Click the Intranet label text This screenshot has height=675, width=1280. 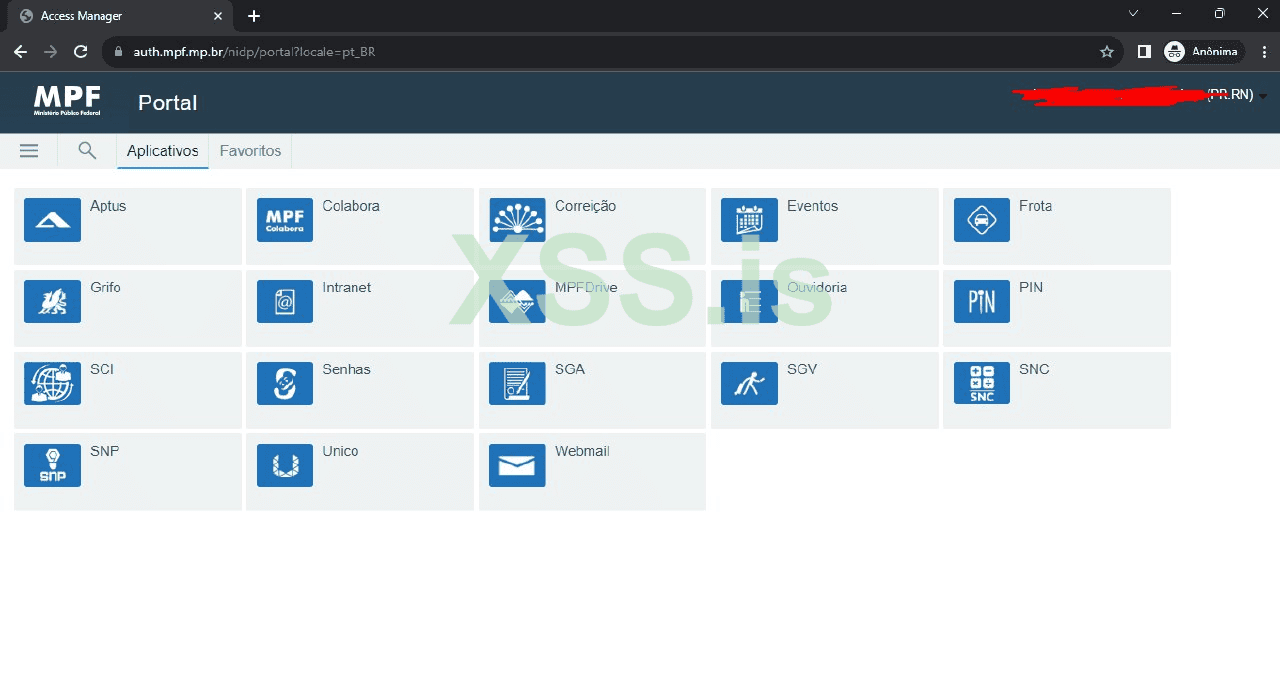(x=346, y=287)
